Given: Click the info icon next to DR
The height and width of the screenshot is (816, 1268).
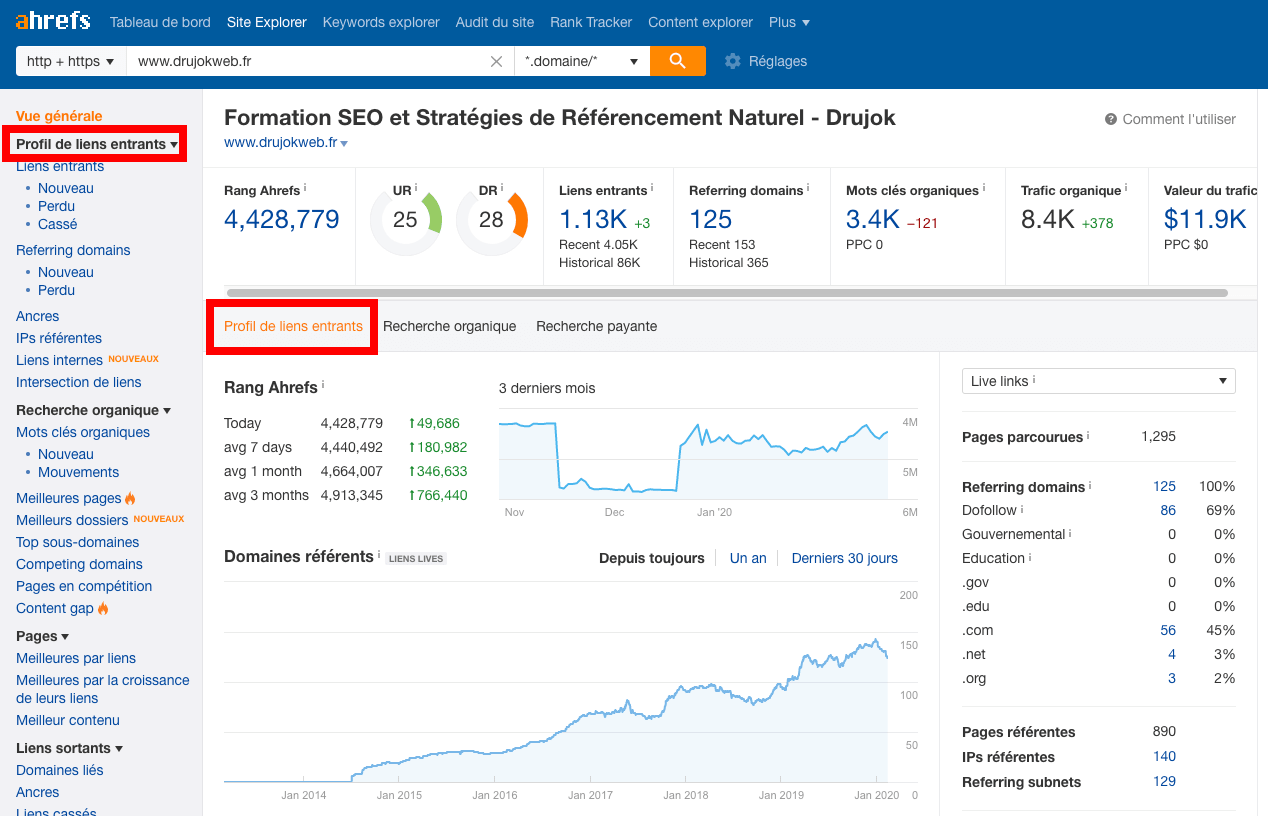Looking at the screenshot, I should pos(501,188).
